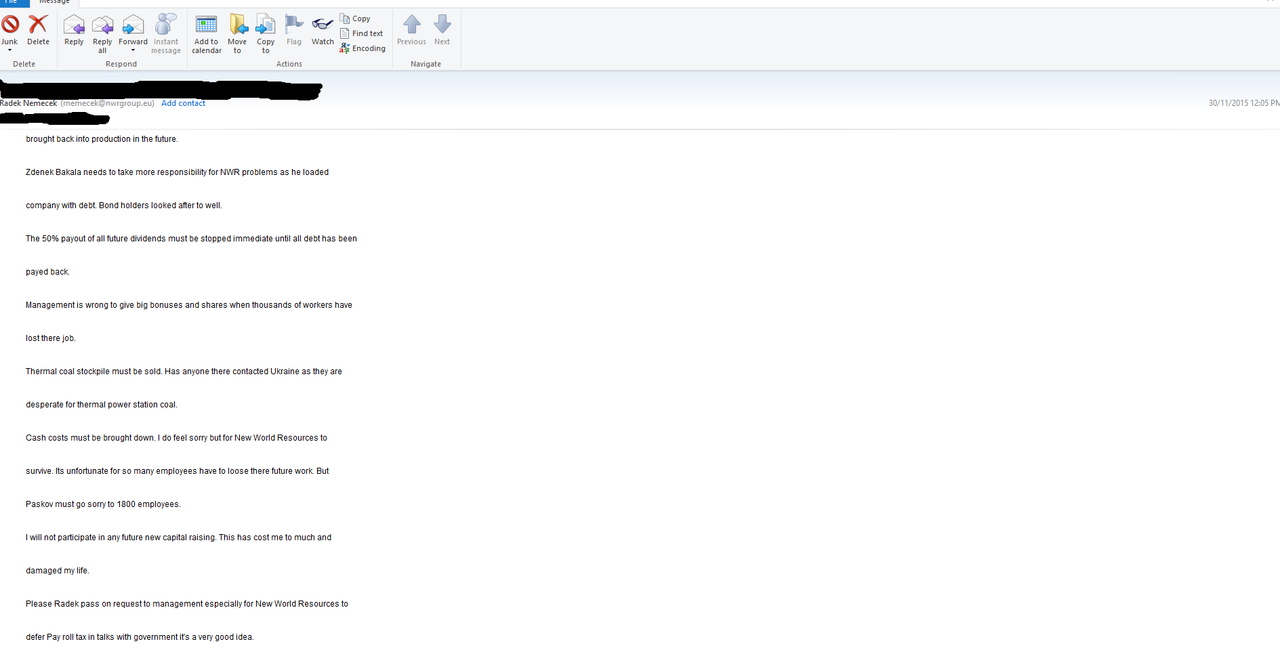Click sender name Radek Nemecek

(x=28, y=103)
